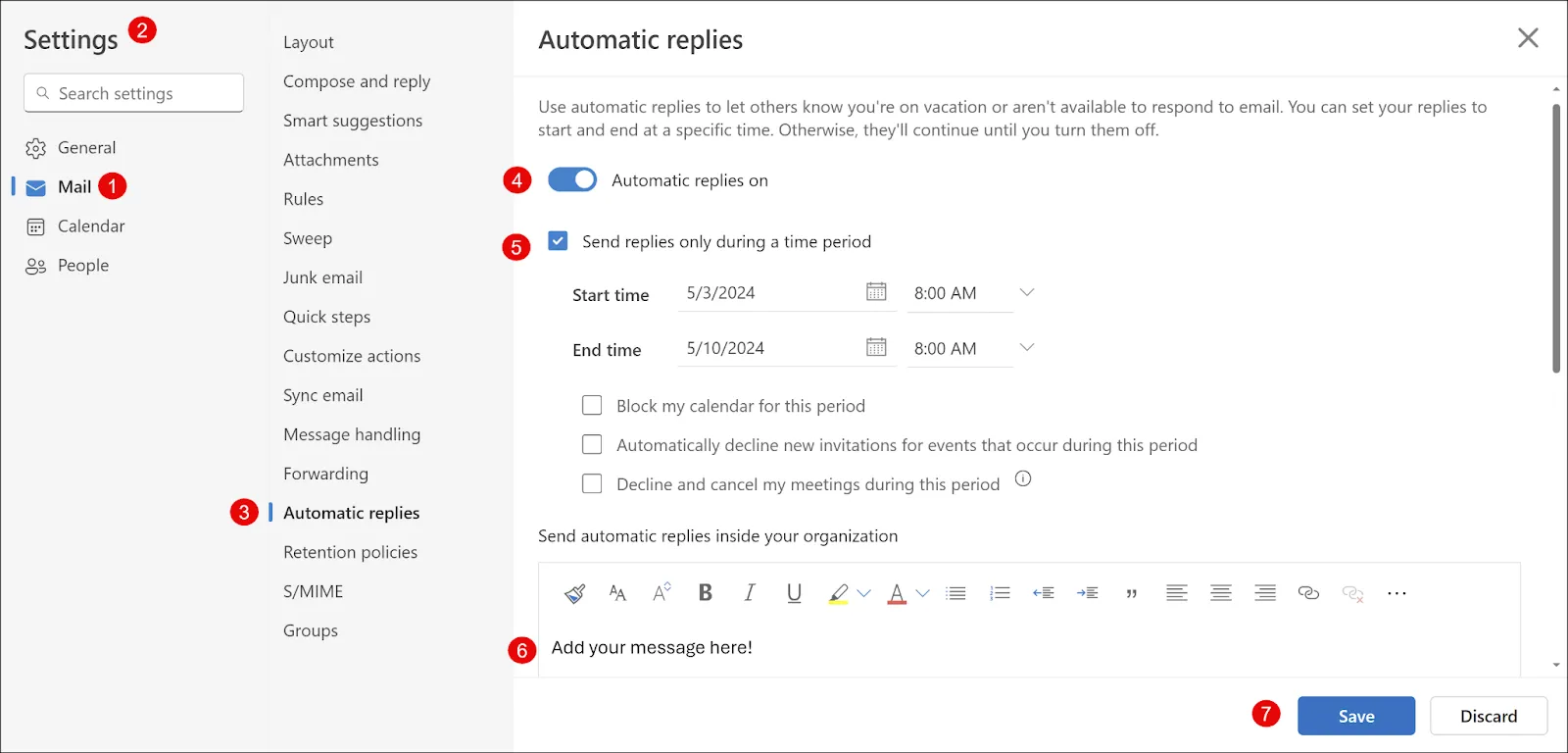Open Customize actions settings

coord(352,356)
